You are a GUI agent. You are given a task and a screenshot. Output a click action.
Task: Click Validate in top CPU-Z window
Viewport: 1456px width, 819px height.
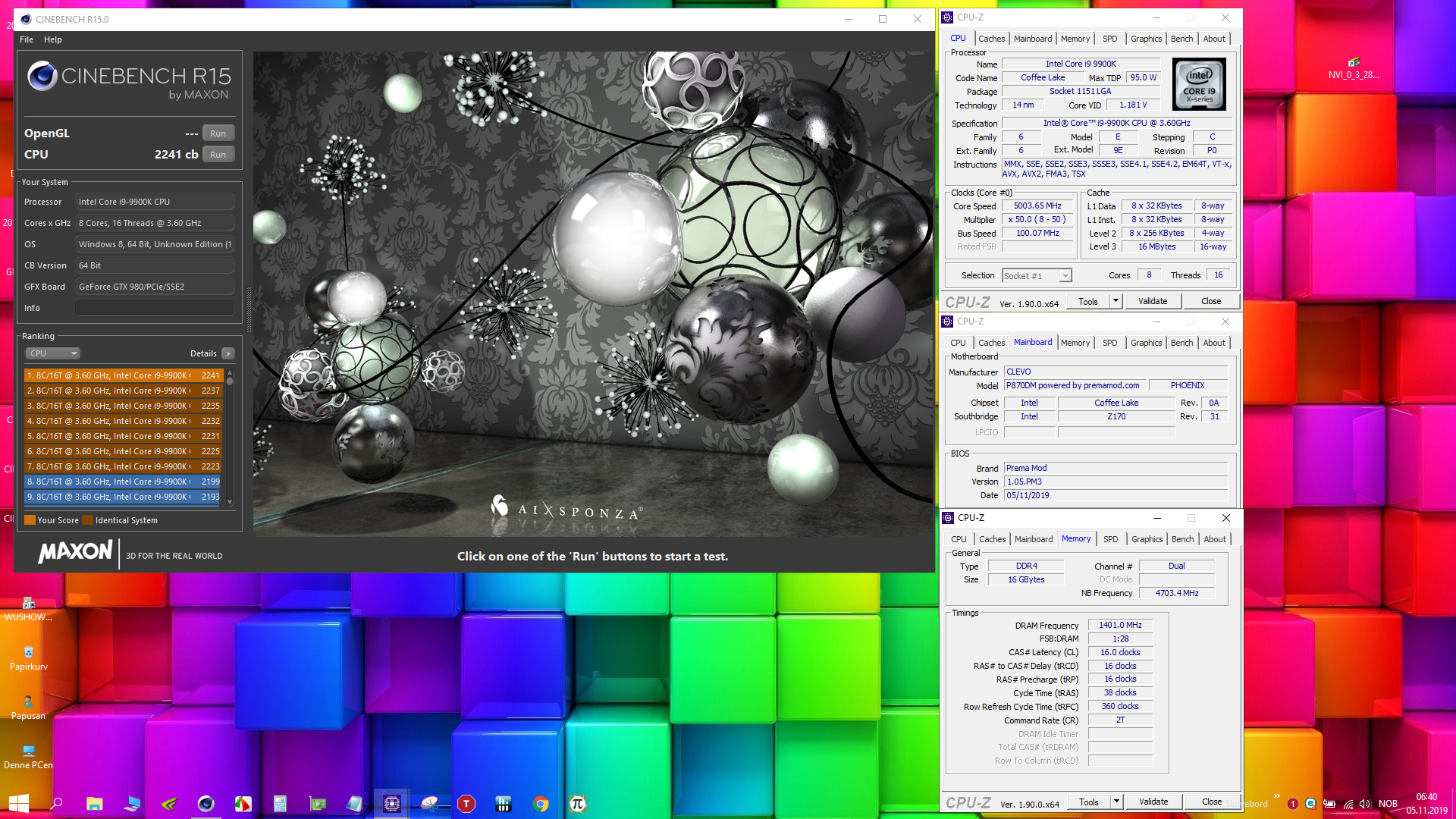pyautogui.click(x=1153, y=302)
